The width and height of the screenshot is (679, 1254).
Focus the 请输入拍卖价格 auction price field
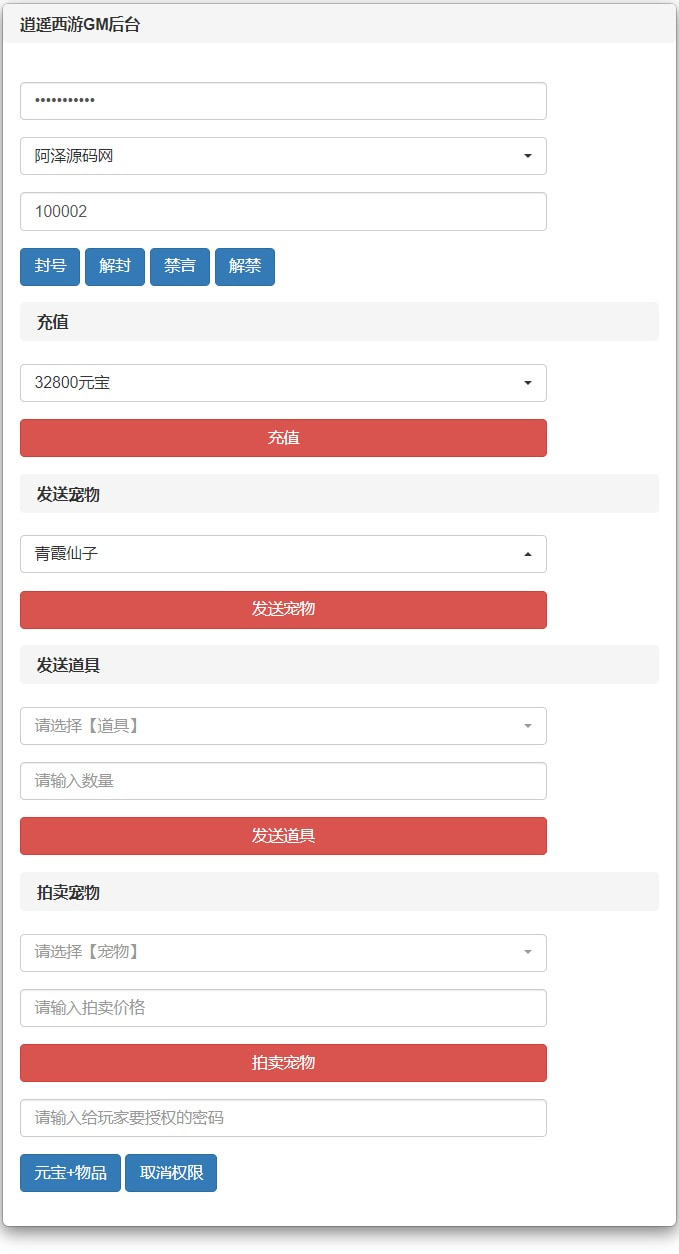[283, 1008]
